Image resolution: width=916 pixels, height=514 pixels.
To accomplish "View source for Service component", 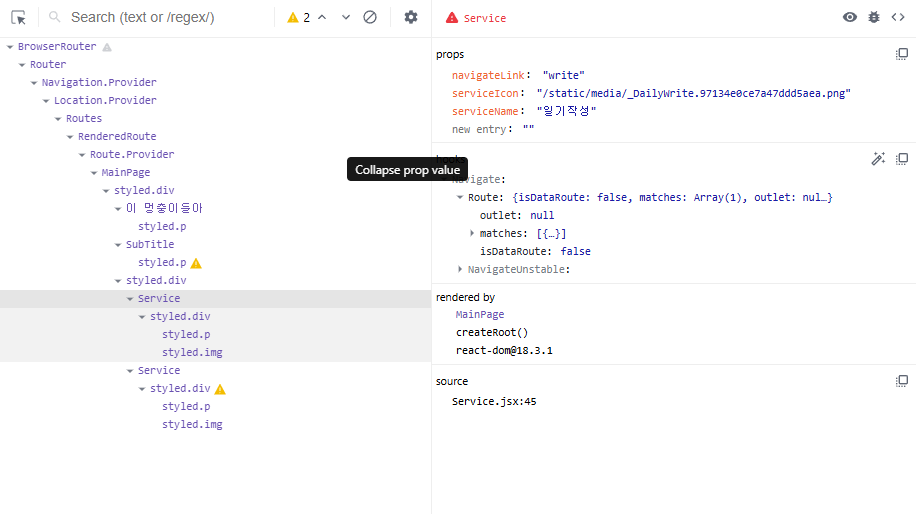I will coord(898,18).
